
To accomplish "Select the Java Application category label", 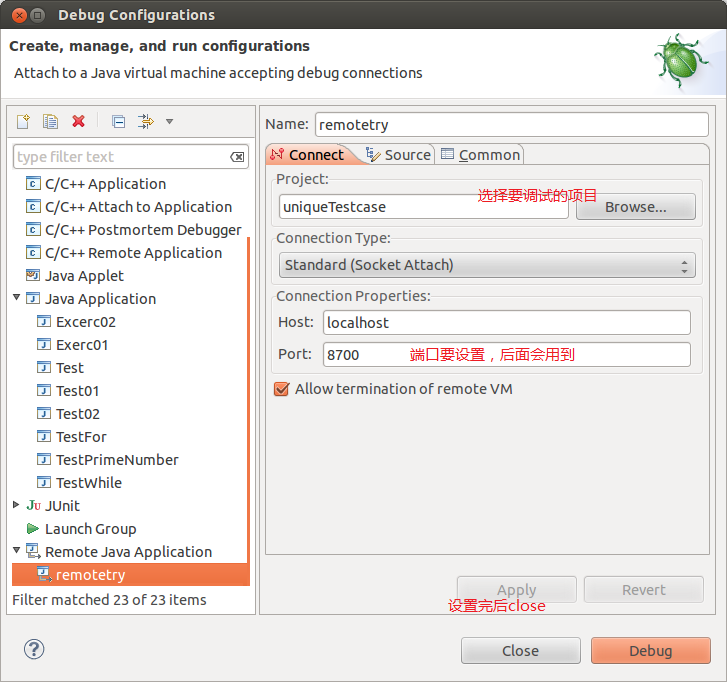I will pyautogui.click(x=100, y=299).
